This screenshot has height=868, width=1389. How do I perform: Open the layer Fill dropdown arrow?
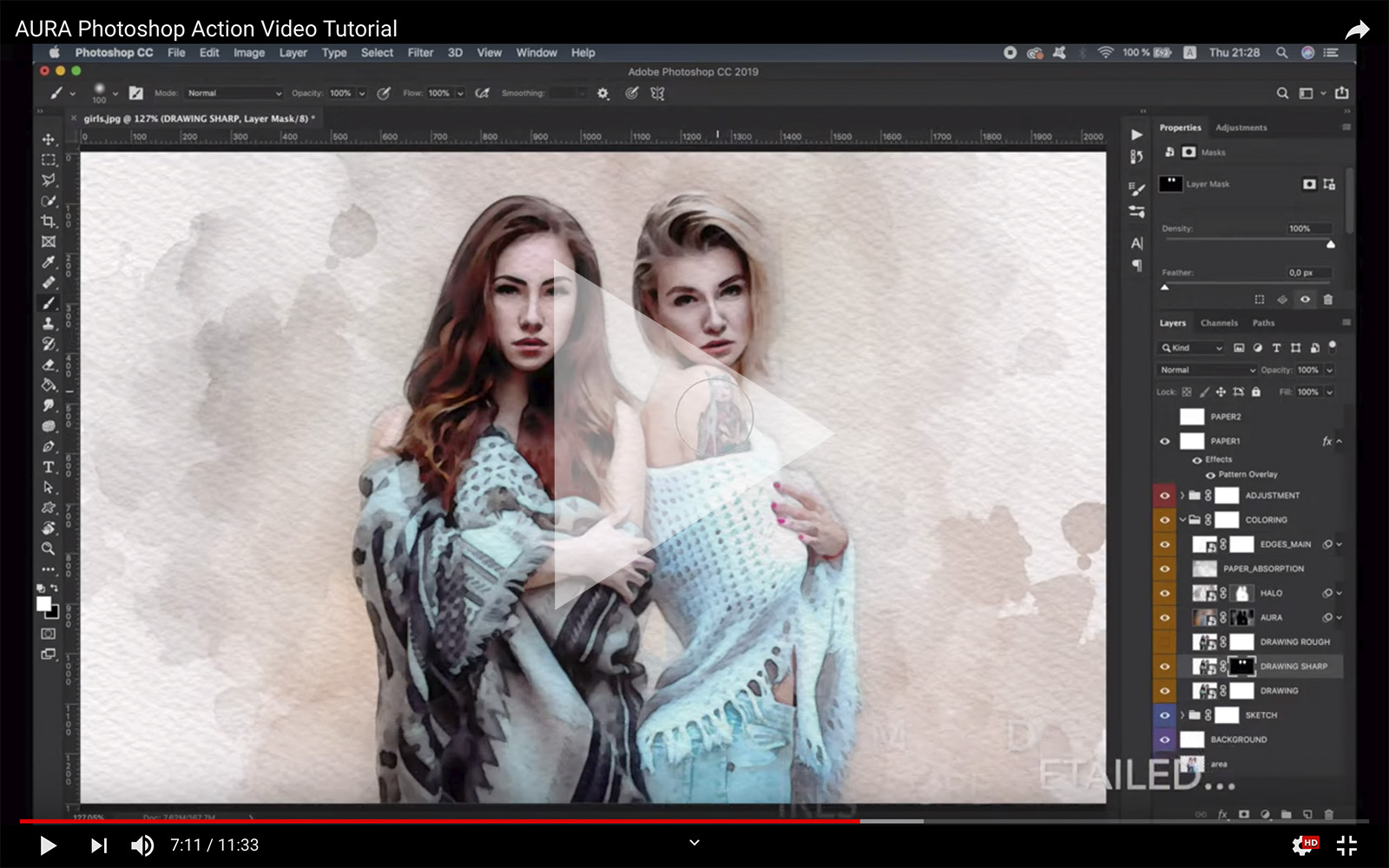coord(1329,392)
